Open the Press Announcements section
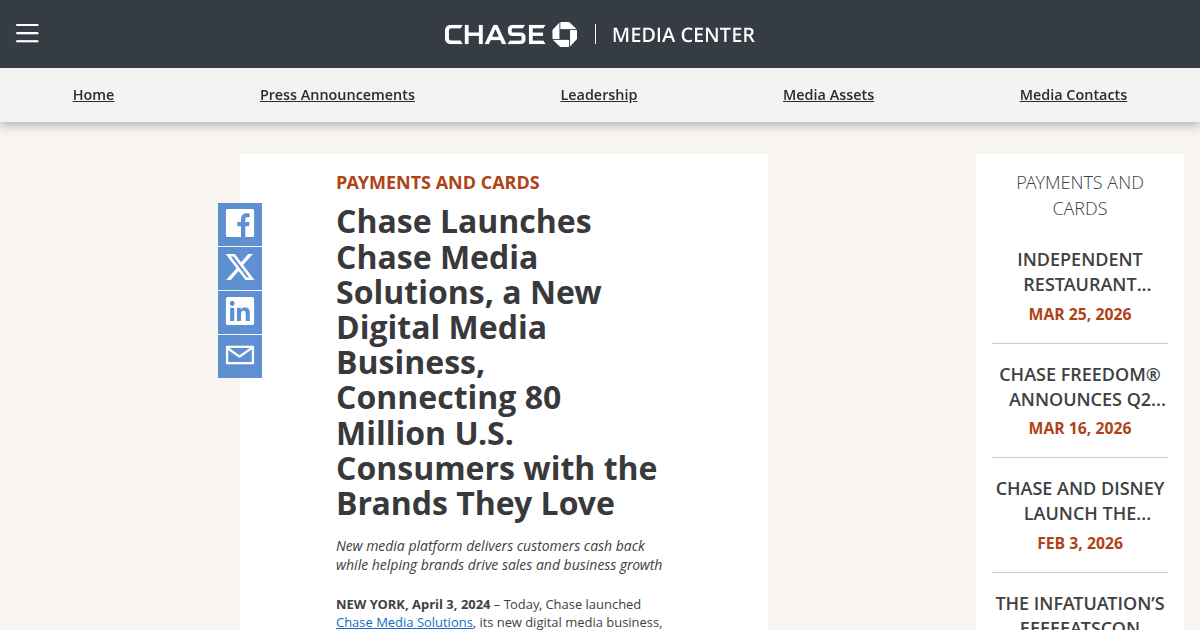The height and width of the screenshot is (630, 1200). tap(337, 94)
